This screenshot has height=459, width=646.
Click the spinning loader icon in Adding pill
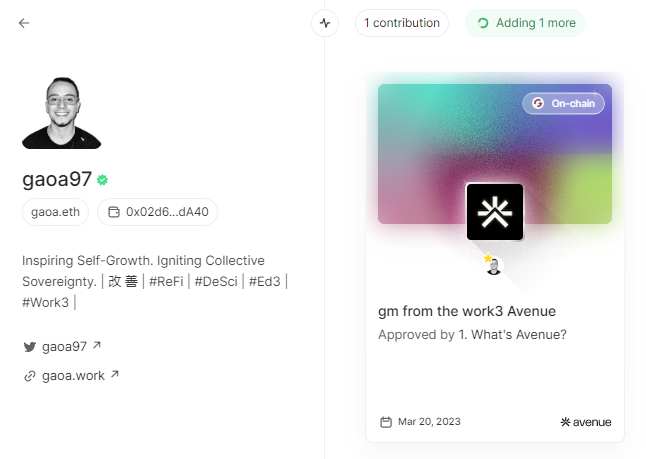[483, 23]
